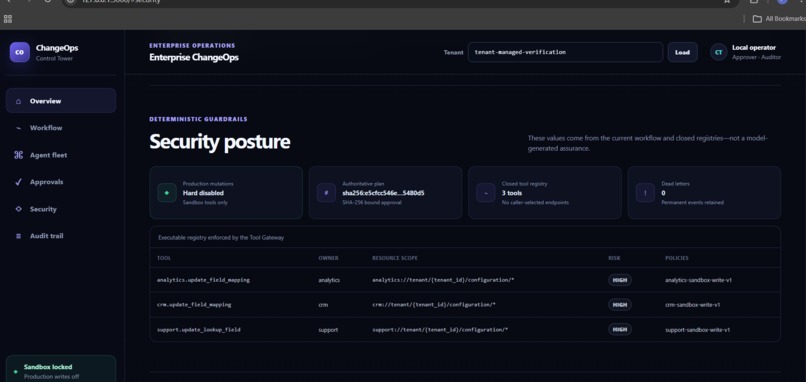Select the support.update_lookup_field tool row
This screenshot has height=382, width=806.
click(465, 330)
